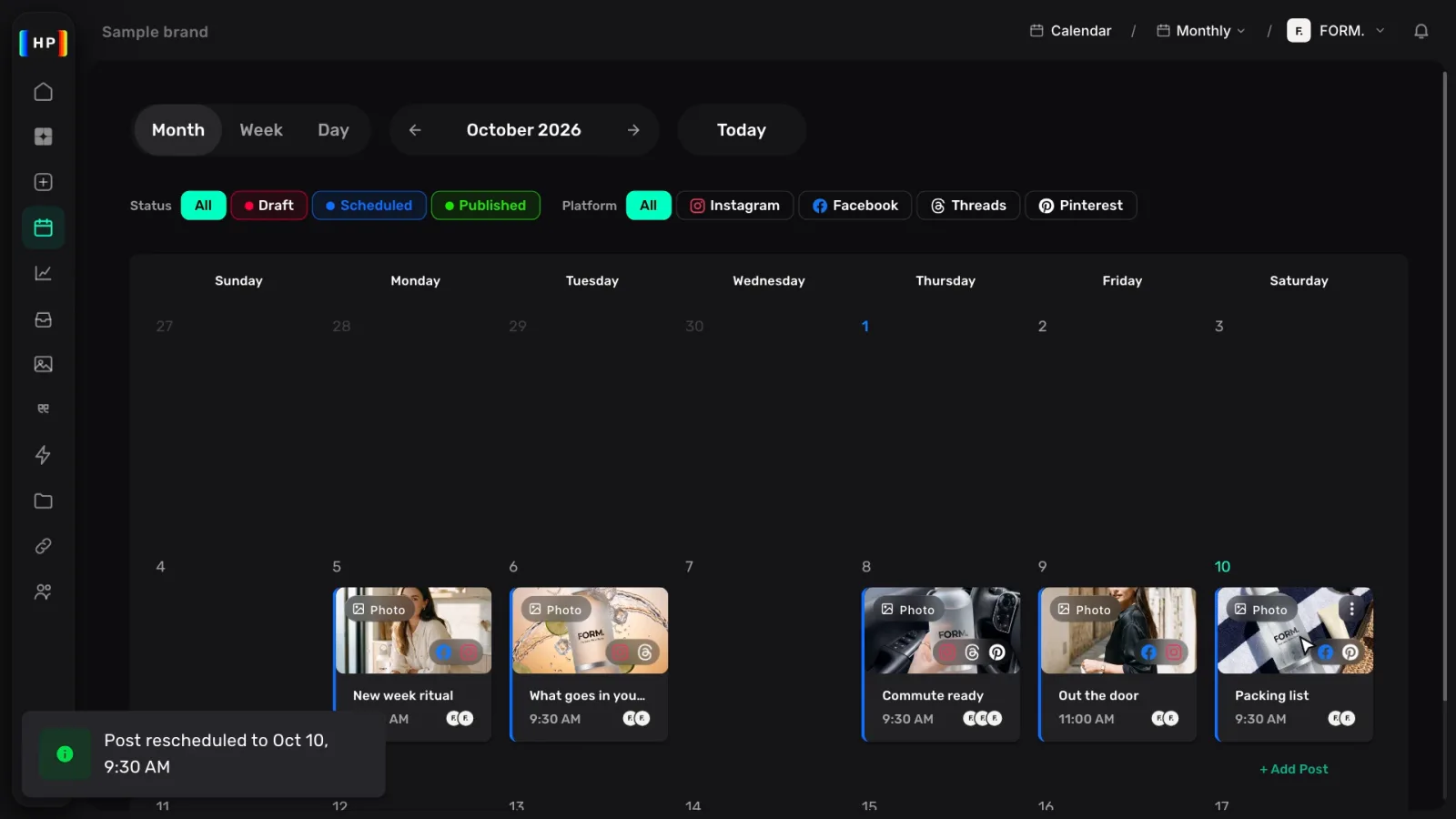Toggle the Instagram platform filter
The width and height of the screenshot is (1456, 819).
[734, 206]
